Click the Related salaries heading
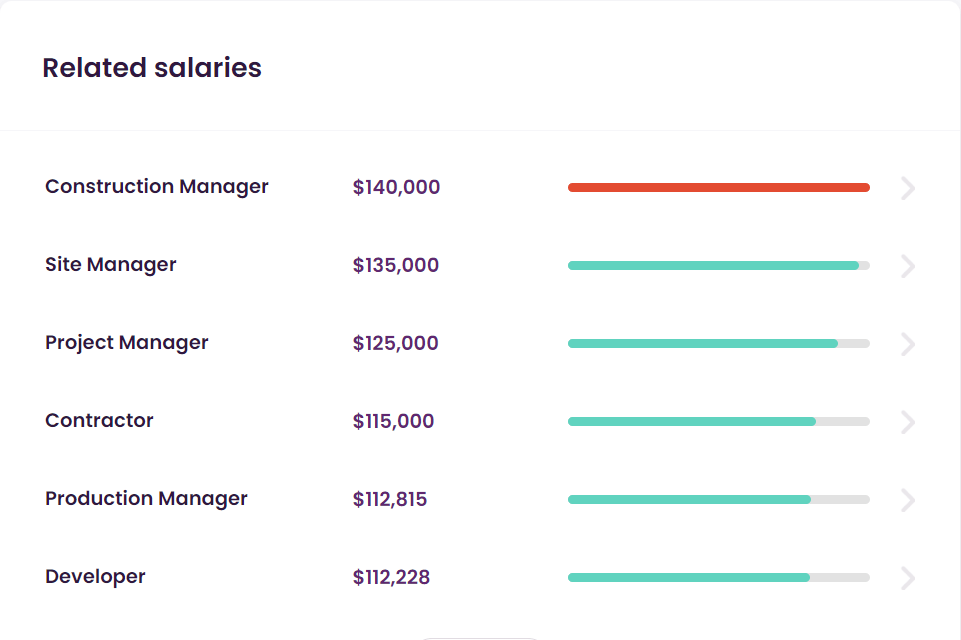 (152, 68)
